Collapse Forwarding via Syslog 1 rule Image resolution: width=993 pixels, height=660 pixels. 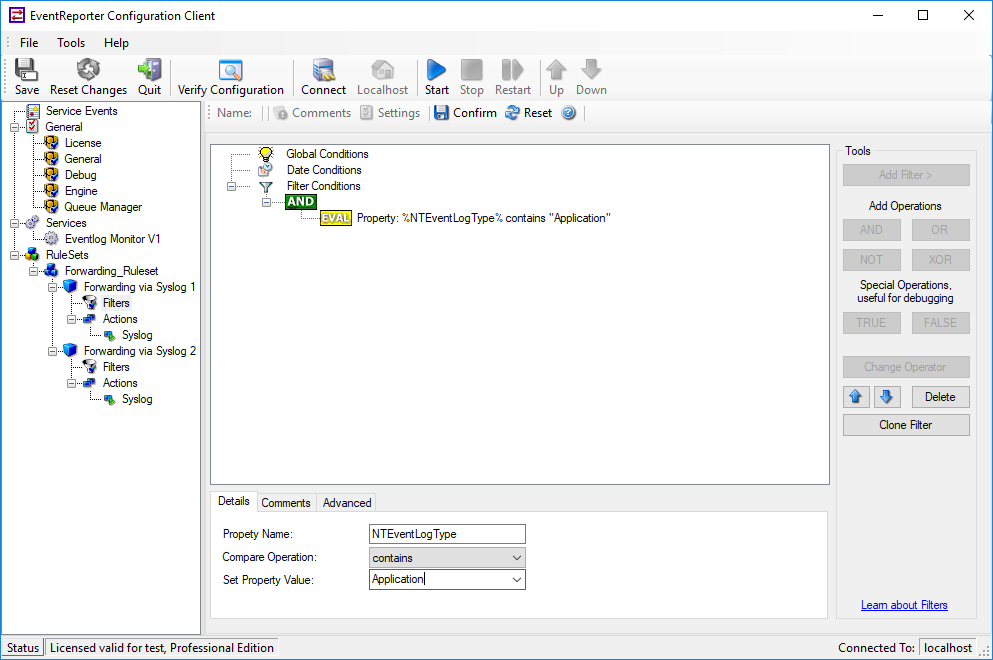53,287
